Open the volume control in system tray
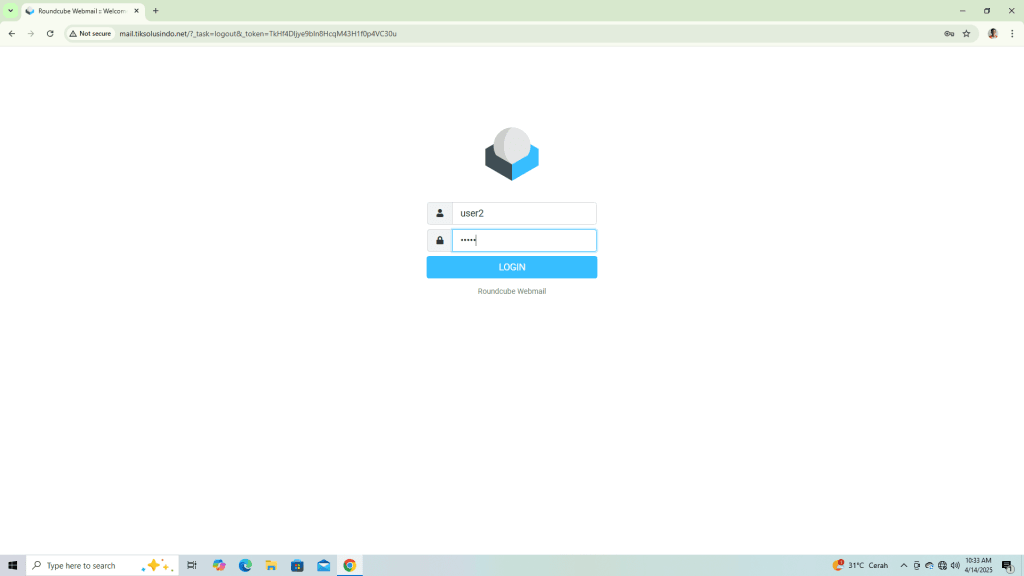This screenshot has width=1024, height=576. [x=955, y=565]
